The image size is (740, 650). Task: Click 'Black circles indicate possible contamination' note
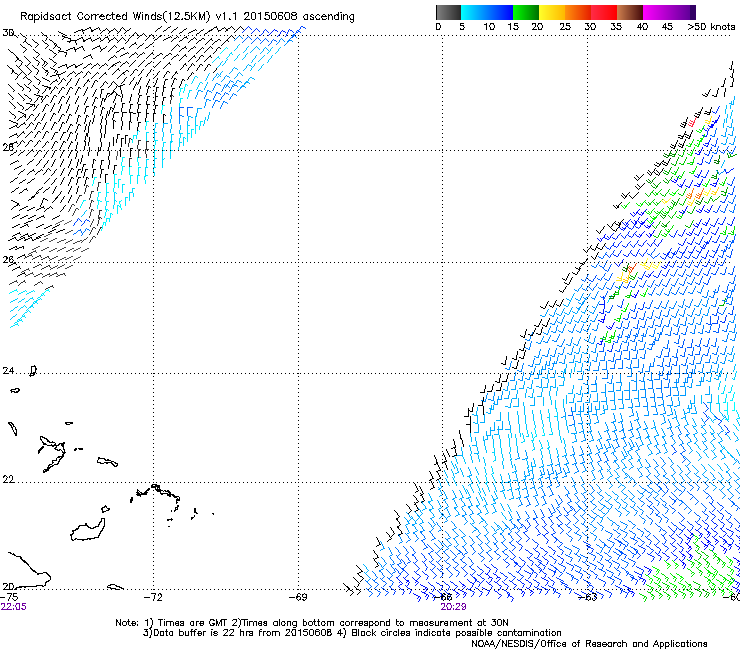click(x=456, y=633)
